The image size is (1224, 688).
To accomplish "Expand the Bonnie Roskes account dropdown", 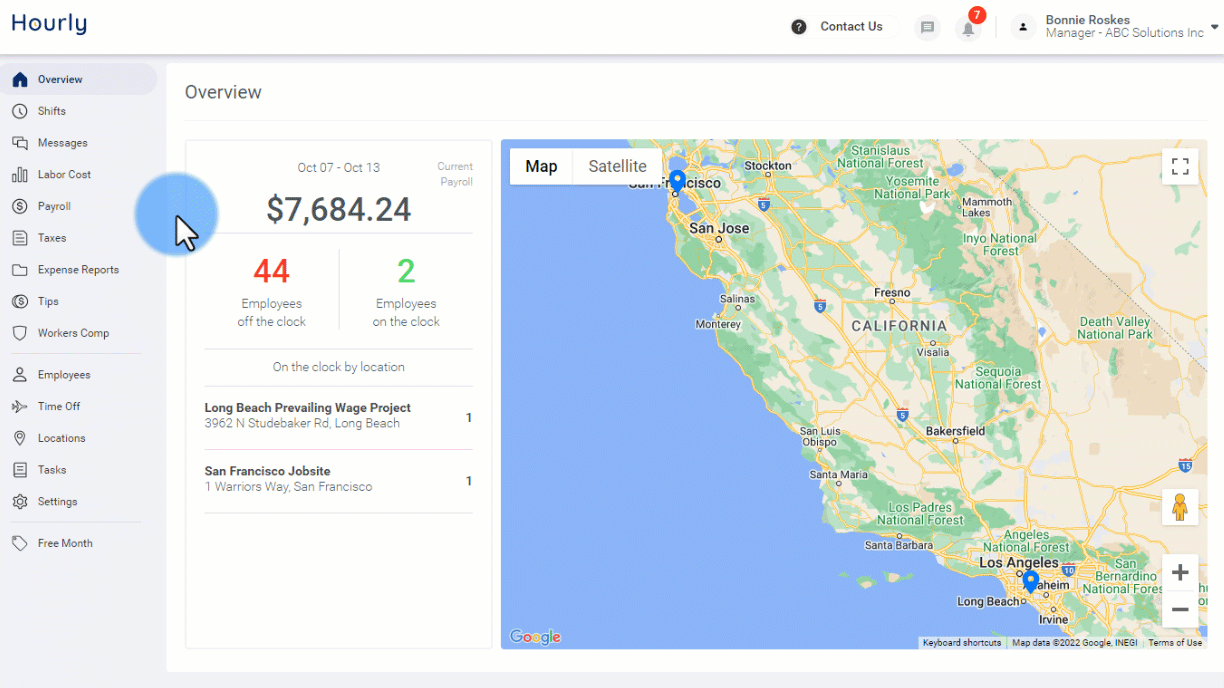I will 1215,27.
